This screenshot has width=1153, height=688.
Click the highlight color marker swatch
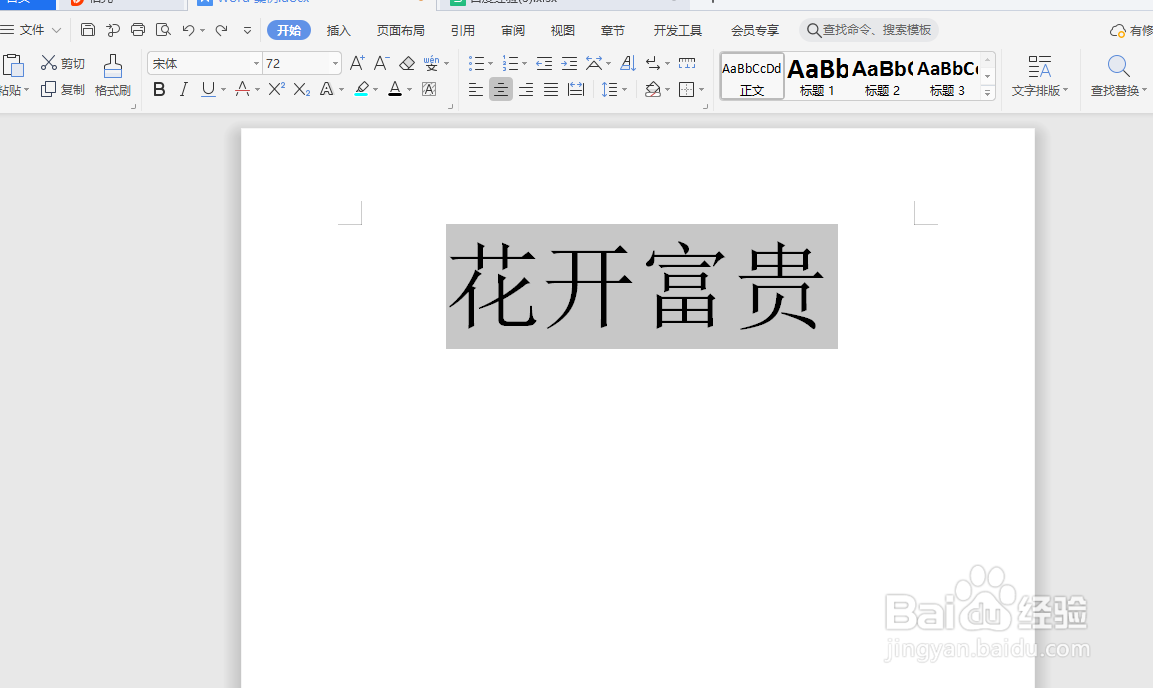[361, 90]
